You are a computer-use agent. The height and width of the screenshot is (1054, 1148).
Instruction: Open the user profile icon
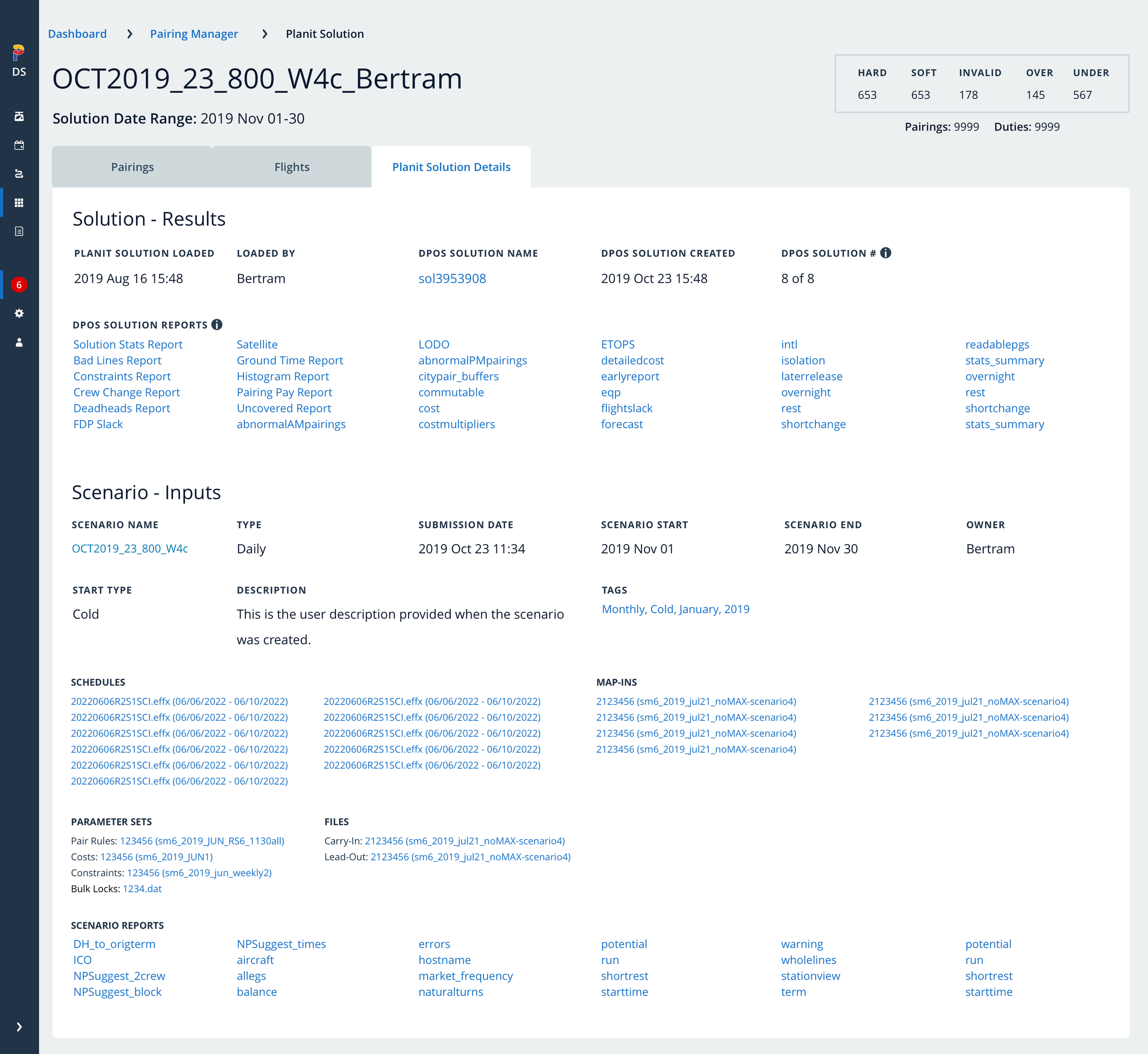tap(19, 342)
